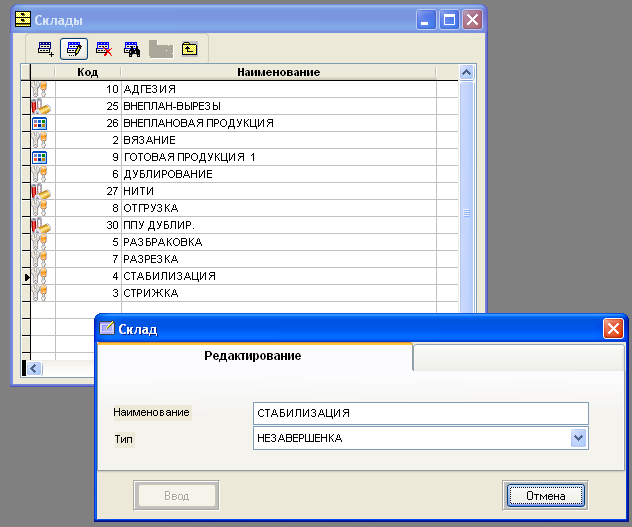This screenshot has height=527, width=632.
Task: Click the grid icon beside ВНЕПЛАНОВАЯ ПРОДУКЦИЯ
Action: point(40,123)
